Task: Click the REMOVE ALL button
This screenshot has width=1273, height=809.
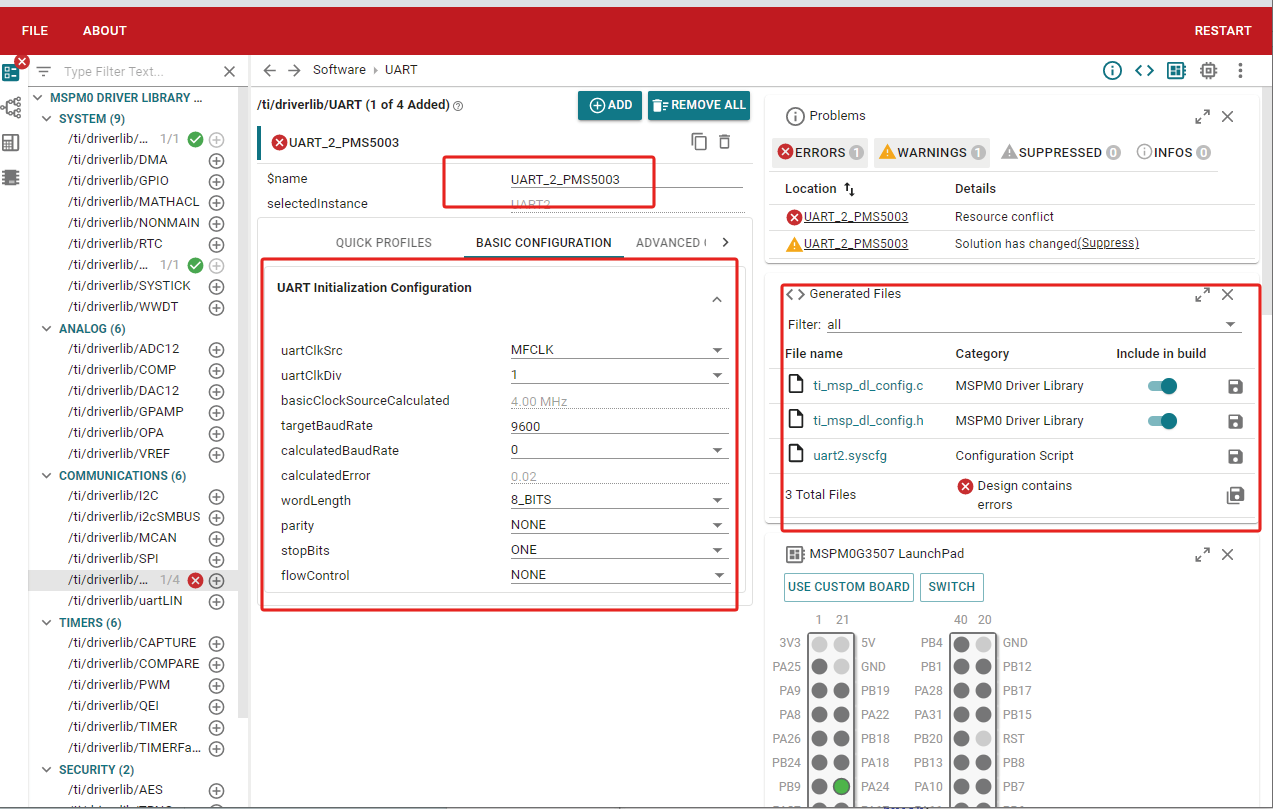Action: (x=699, y=105)
